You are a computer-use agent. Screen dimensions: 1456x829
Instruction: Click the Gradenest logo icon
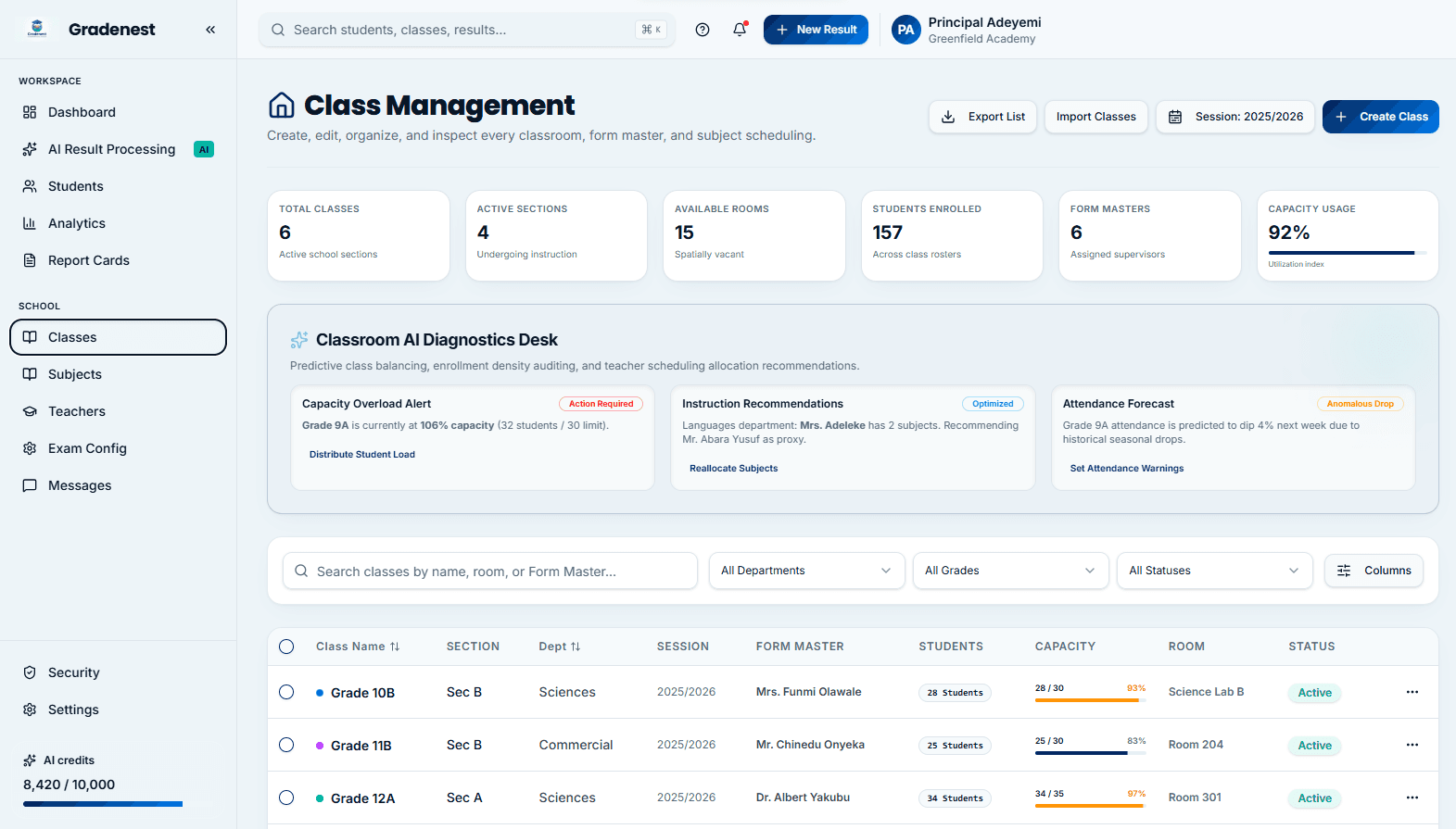37,29
